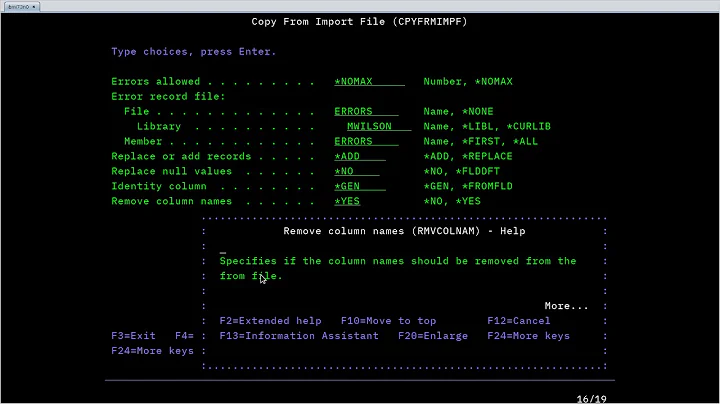
Task: Click the 'Remove column names' parameter label
Action: pos(171,202)
